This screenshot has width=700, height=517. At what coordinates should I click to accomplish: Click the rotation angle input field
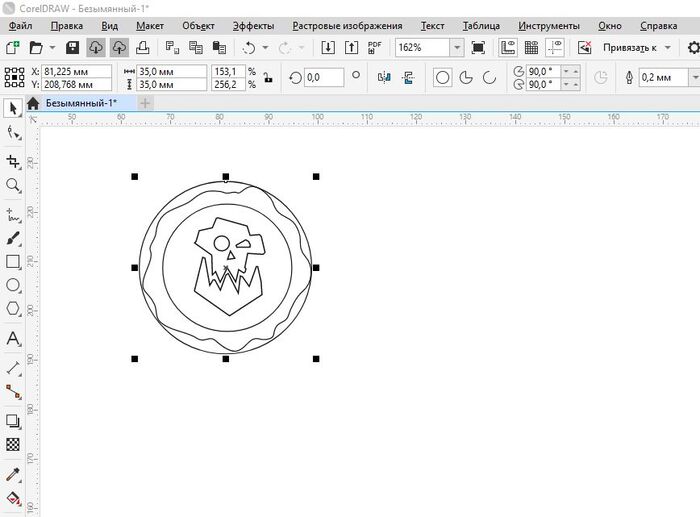pyautogui.click(x=323, y=77)
